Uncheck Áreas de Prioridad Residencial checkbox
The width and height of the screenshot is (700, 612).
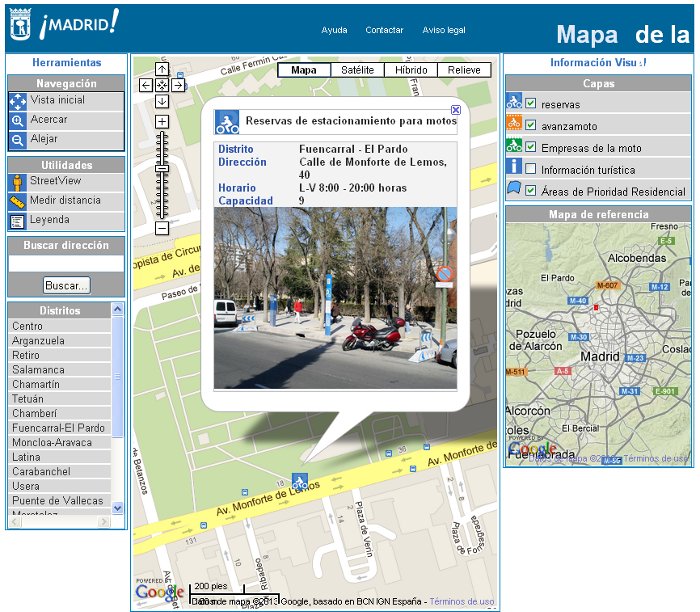point(530,191)
